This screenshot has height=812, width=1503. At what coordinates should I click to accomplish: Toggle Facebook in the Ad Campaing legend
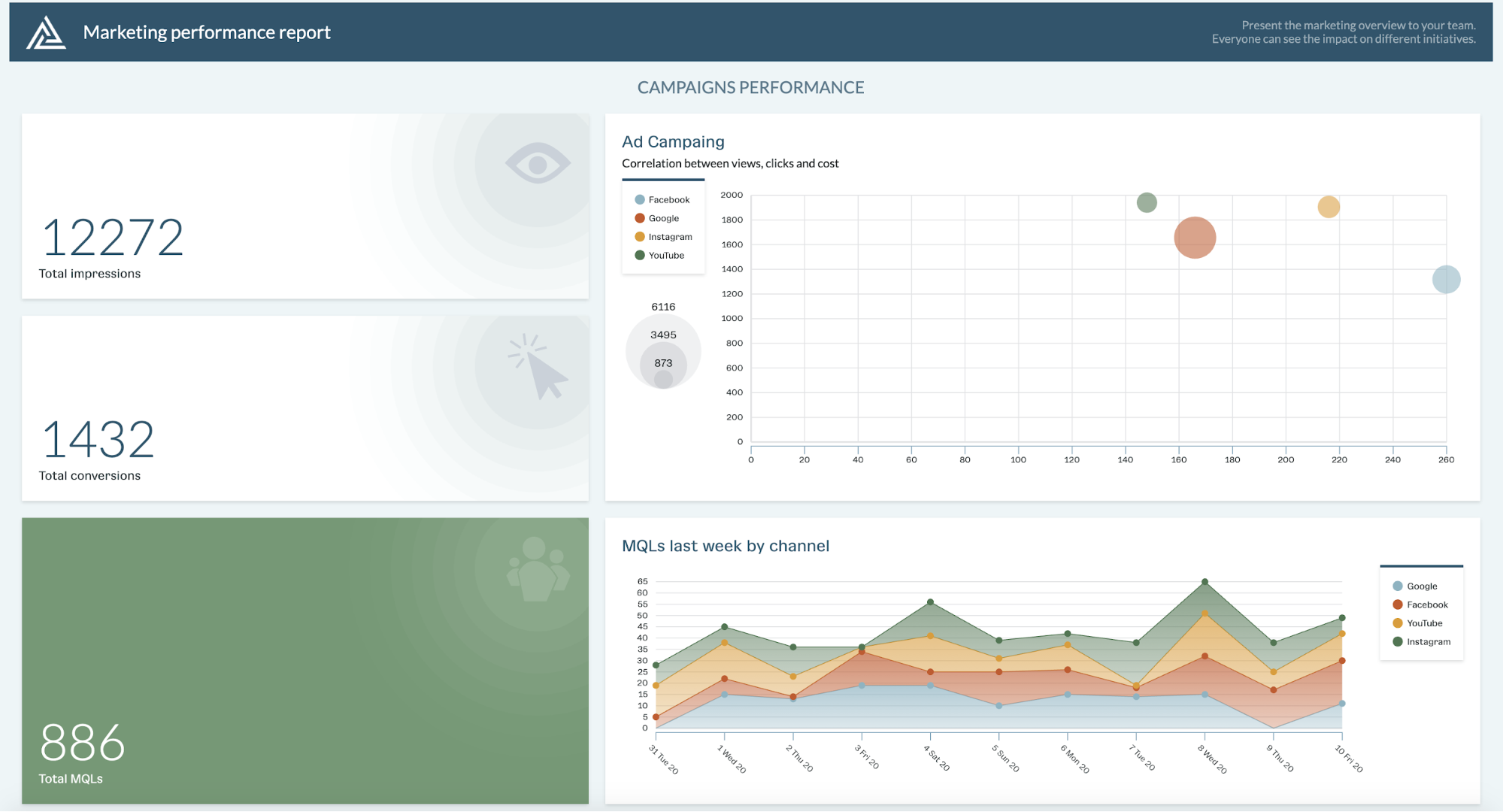[662, 199]
